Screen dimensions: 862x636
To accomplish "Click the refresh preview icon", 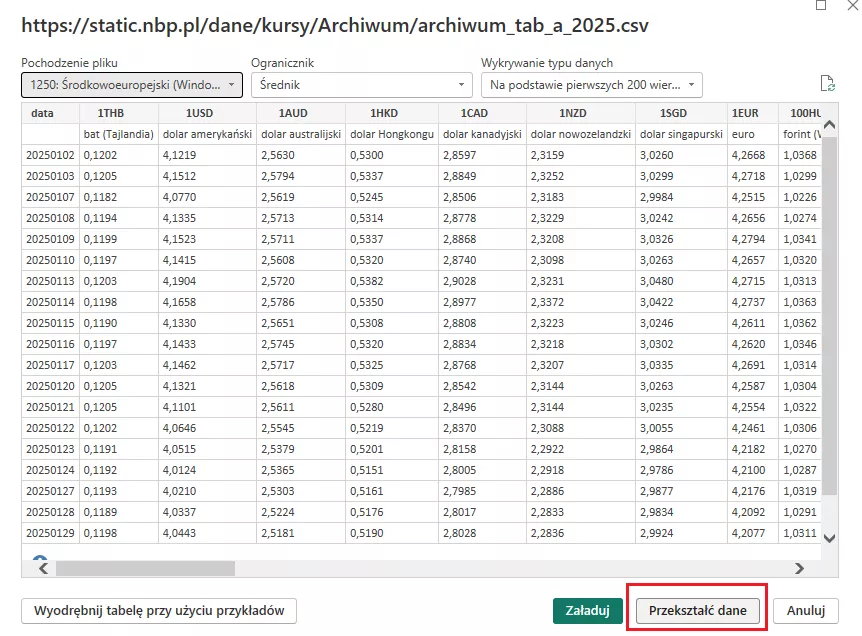I will [x=826, y=84].
